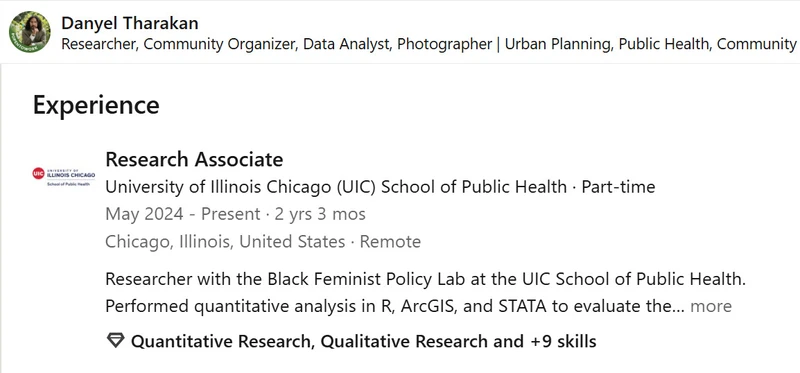The image size is (800, 373).
Task: Click the Remote work type label
Action: pos(390,241)
